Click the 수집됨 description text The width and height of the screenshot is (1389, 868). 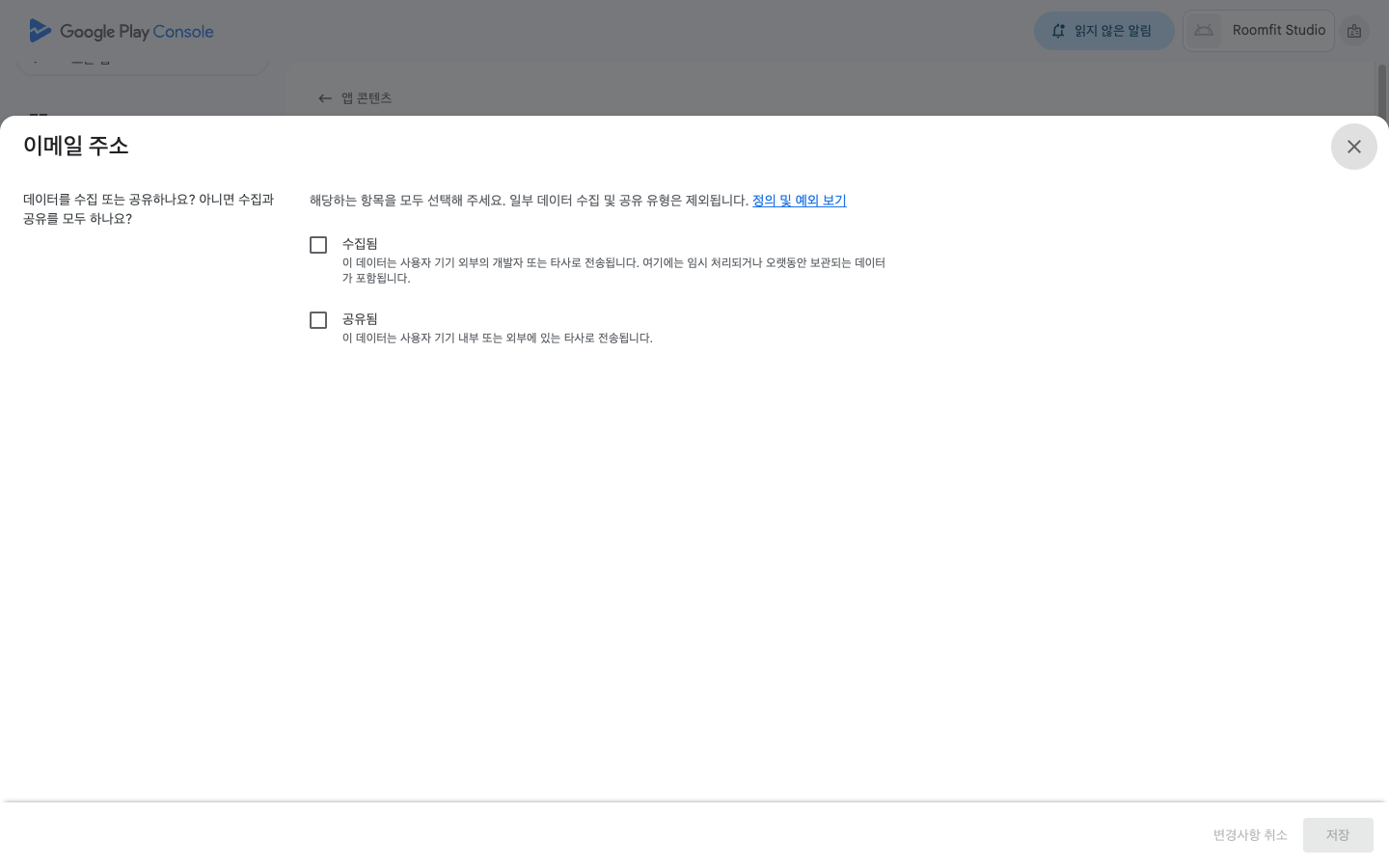(x=613, y=270)
